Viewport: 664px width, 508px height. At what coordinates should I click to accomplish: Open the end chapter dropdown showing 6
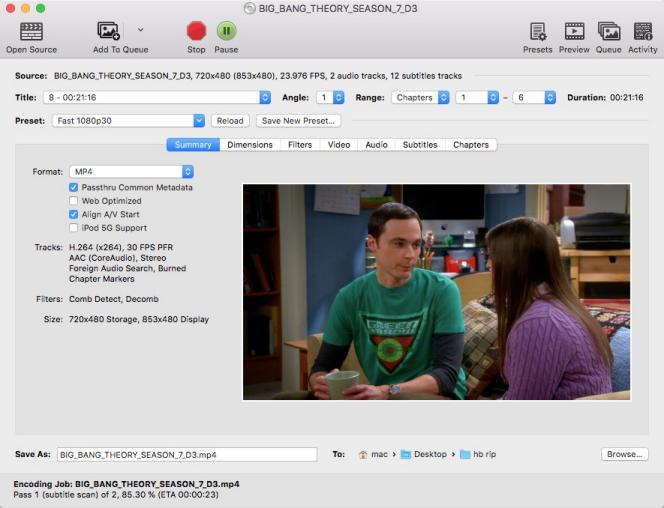pos(534,97)
